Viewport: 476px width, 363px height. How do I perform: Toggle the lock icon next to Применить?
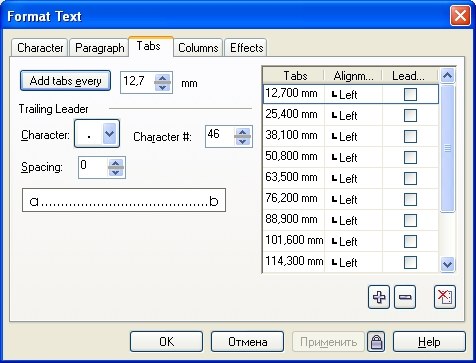(x=376, y=342)
